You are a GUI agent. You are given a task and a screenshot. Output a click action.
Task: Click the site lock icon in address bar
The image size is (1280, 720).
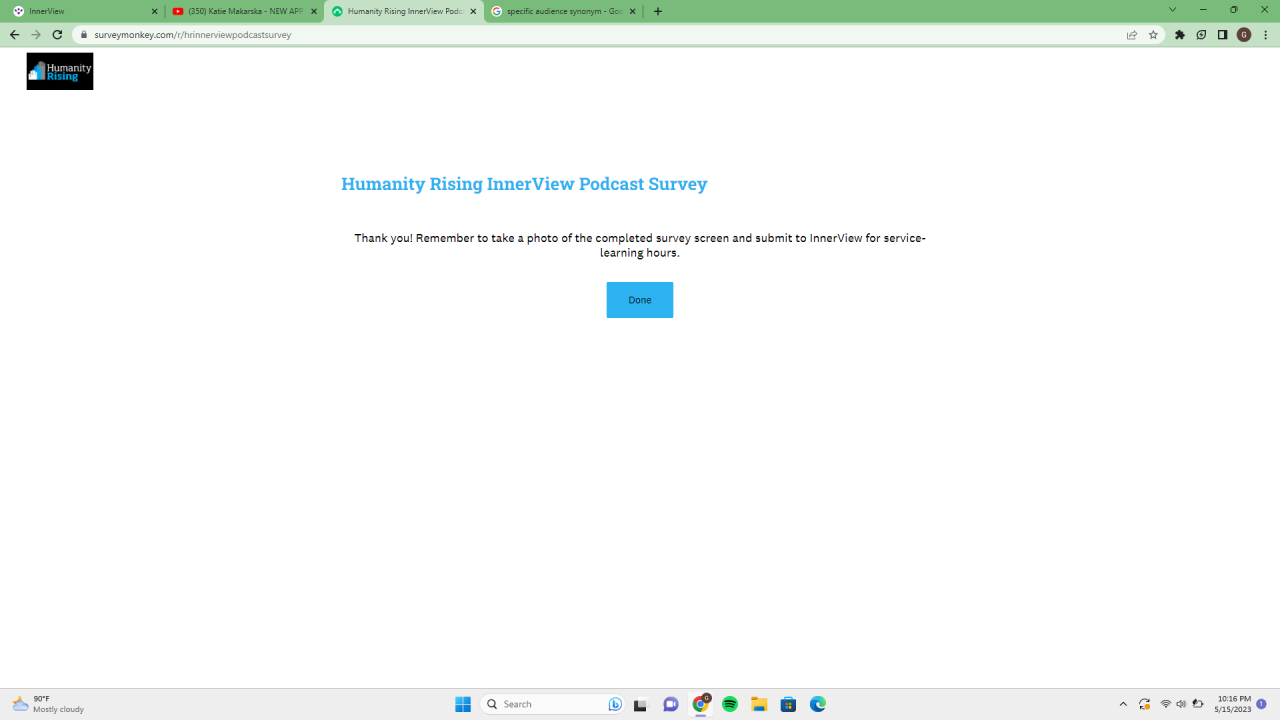pyautogui.click(x=85, y=34)
